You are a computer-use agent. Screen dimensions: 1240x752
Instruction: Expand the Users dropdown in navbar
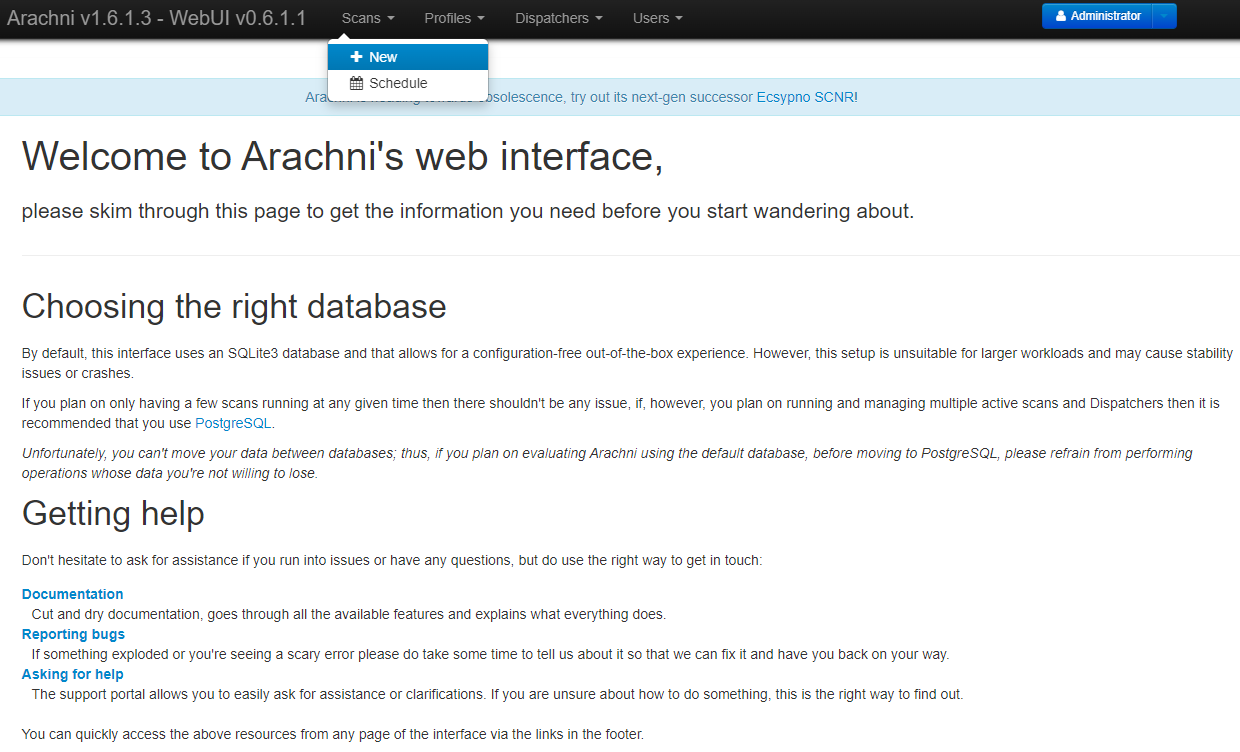click(657, 18)
